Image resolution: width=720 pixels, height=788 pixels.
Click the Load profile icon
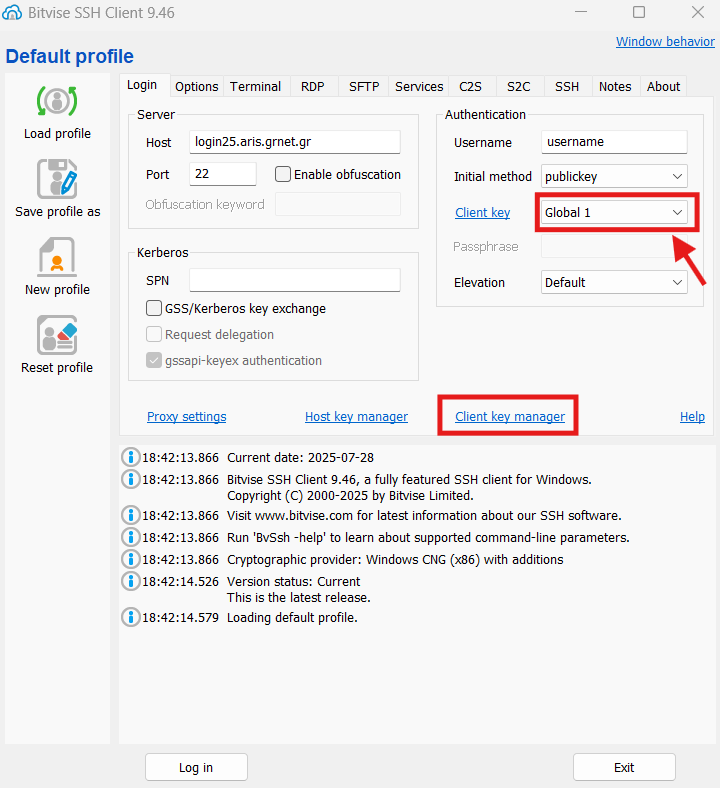pyautogui.click(x=57, y=102)
